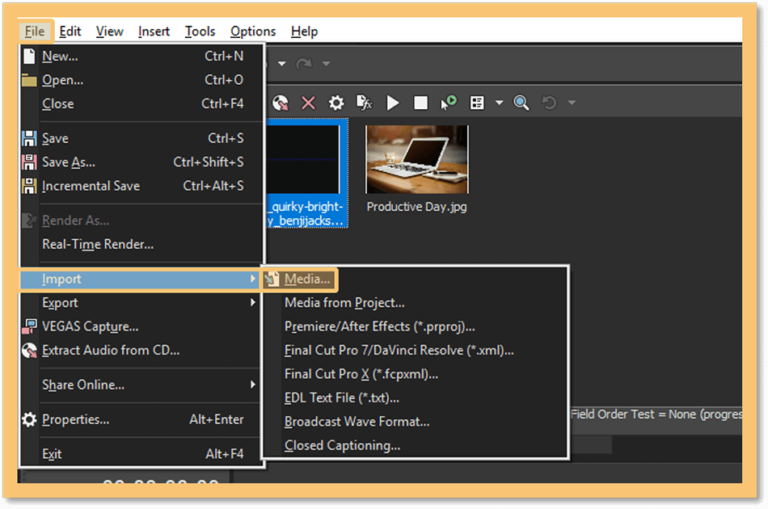The image size is (768, 509).
Task: Select Close in the File menu
Action: click(142, 103)
